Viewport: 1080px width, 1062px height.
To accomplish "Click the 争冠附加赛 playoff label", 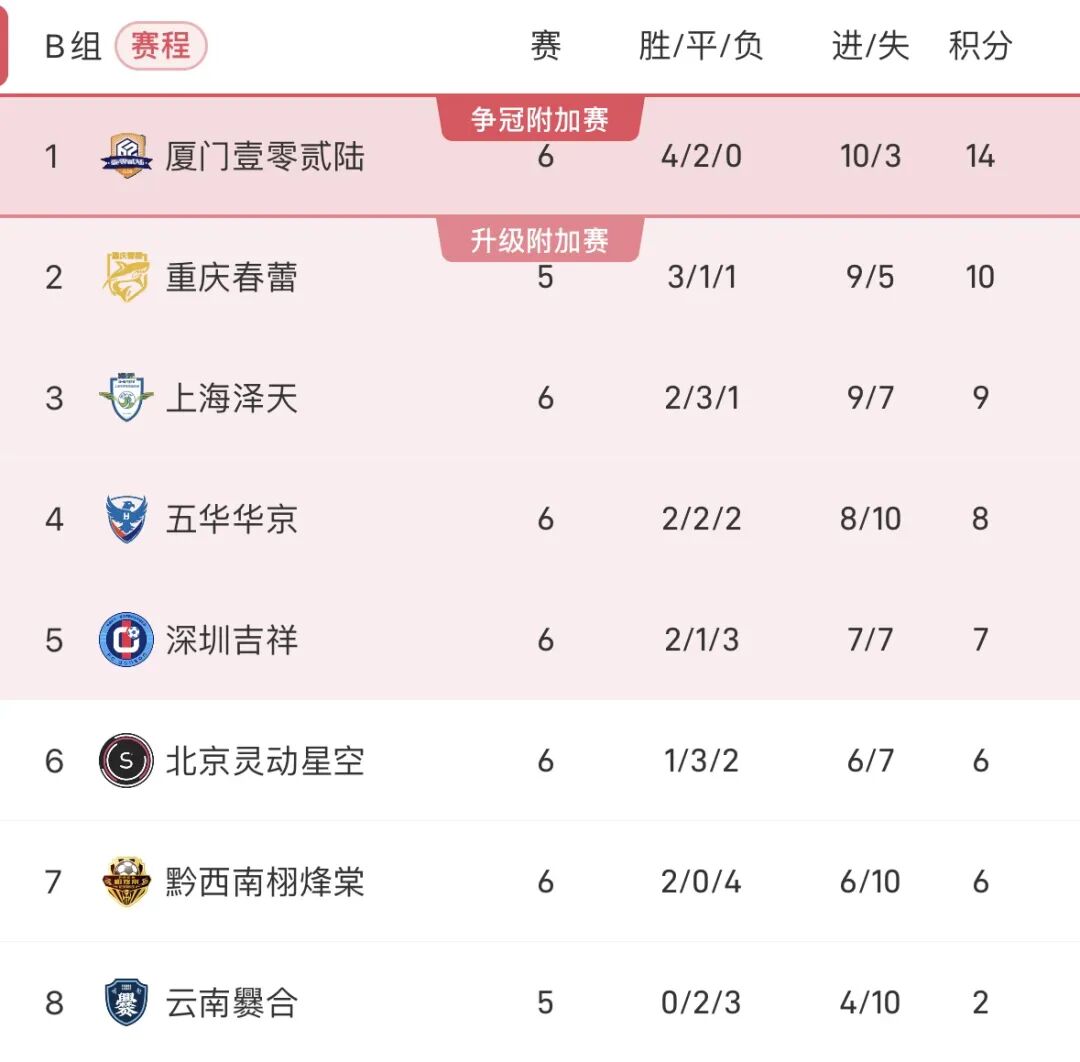I will tap(542, 118).
